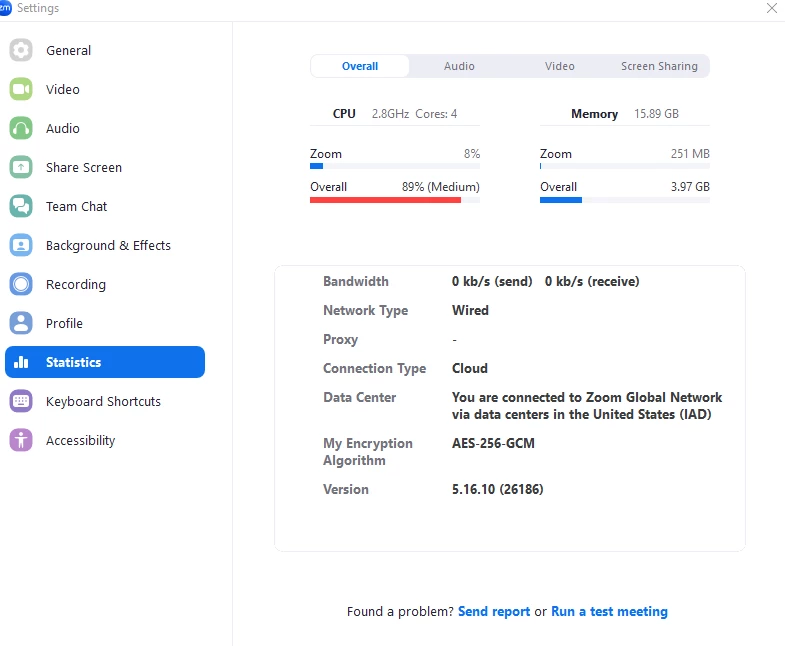Click the Share Screen arrow icon
The width and height of the screenshot is (785, 646).
pyautogui.click(x=21, y=167)
